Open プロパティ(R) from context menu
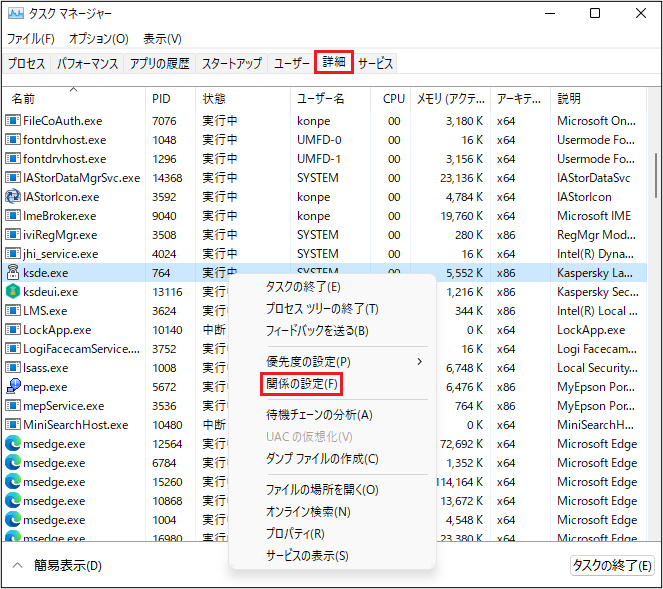 [x=295, y=534]
